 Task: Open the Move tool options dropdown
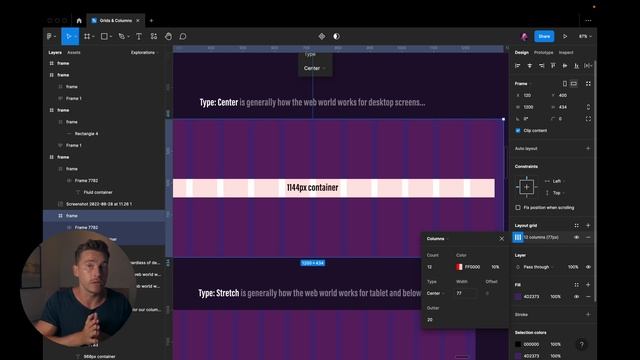coord(76,37)
